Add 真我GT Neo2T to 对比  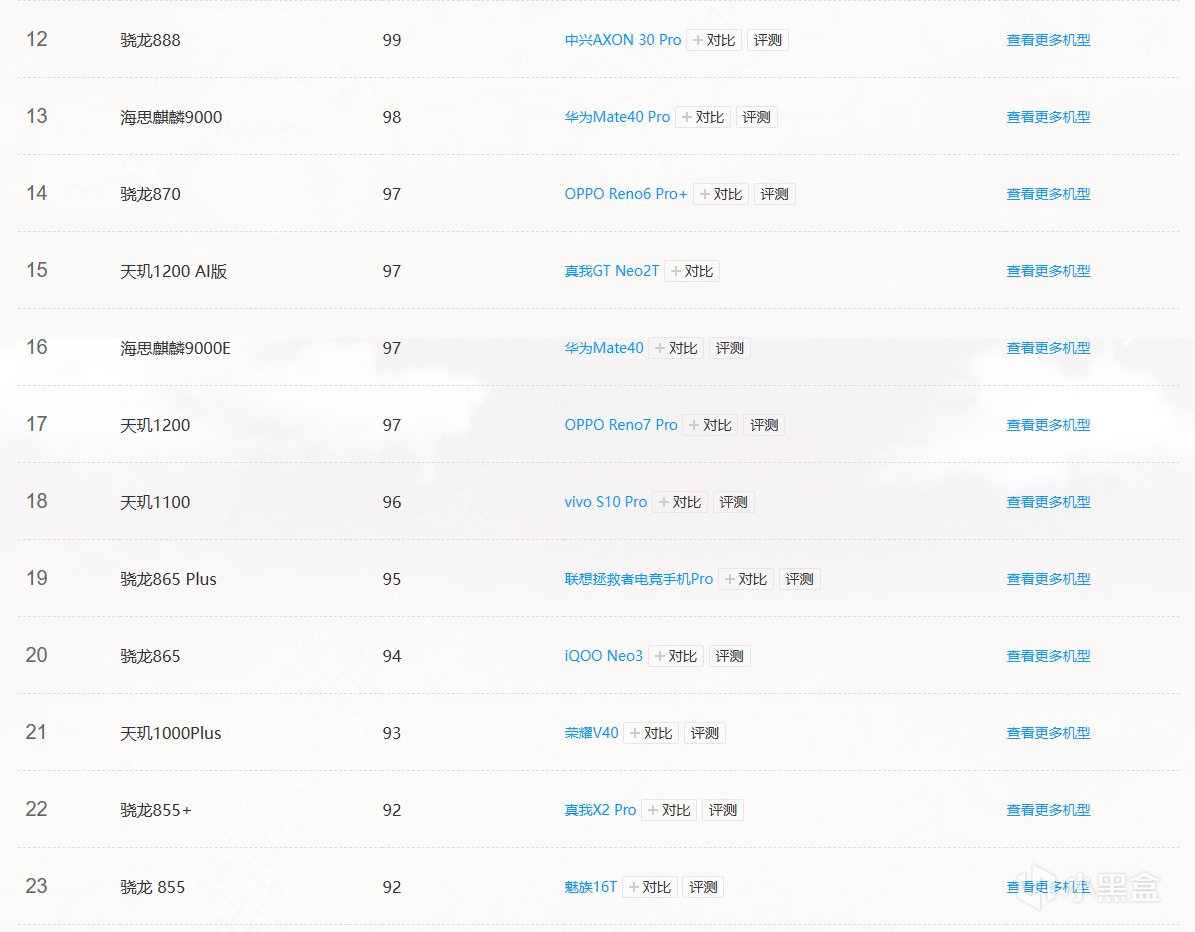point(692,271)
